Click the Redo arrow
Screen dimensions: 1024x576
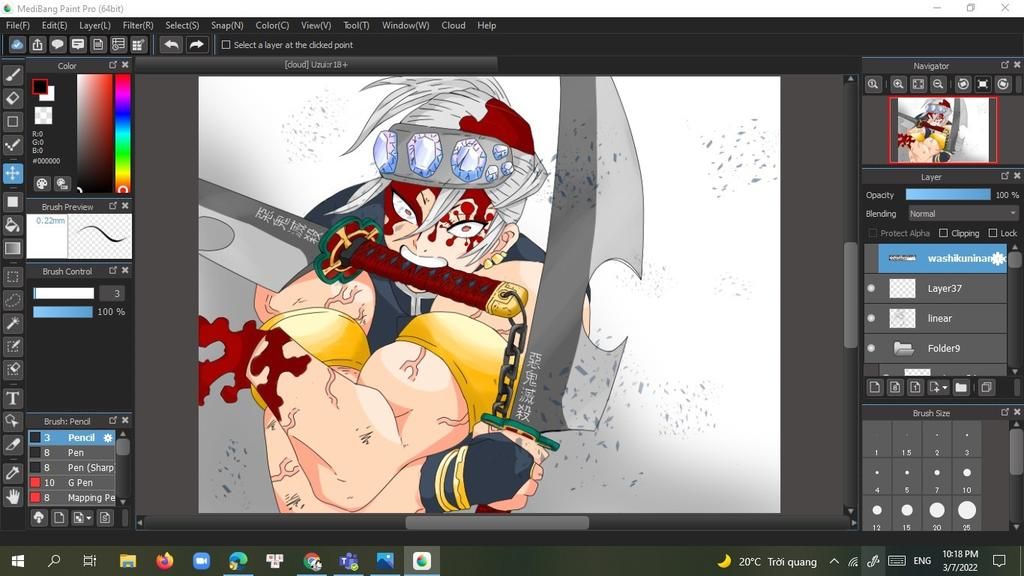click(196, 44)
